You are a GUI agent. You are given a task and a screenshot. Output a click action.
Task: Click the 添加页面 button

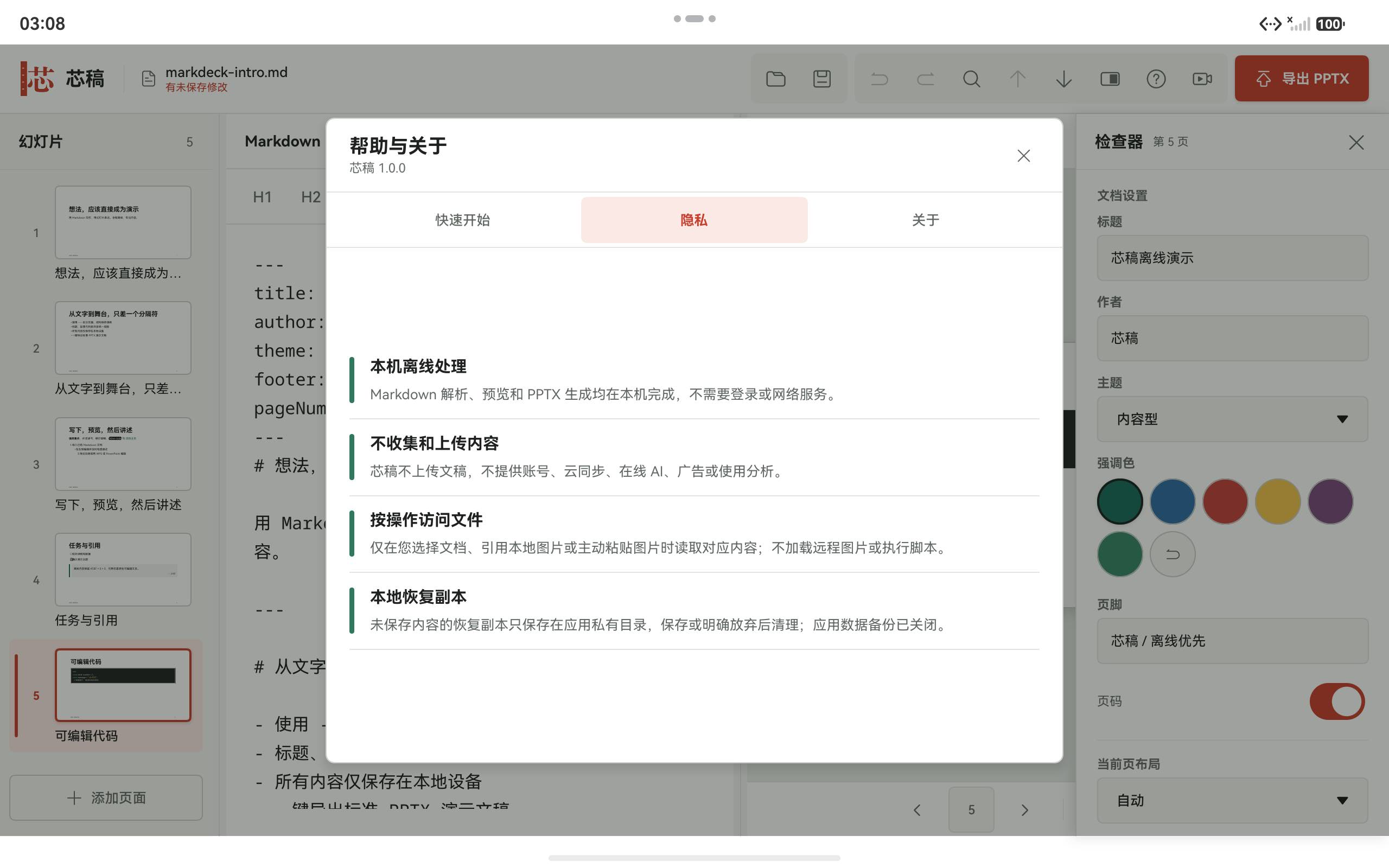(106, 797)
